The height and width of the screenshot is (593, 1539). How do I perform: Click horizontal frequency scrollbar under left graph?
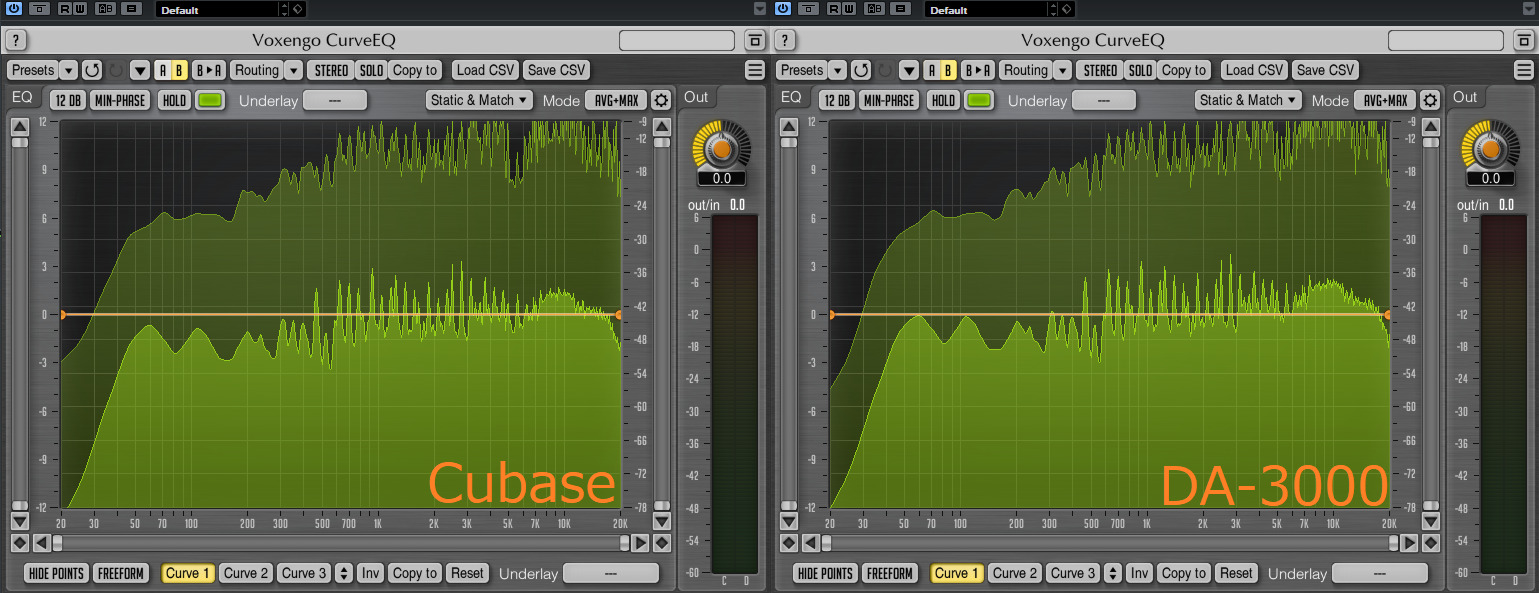[x=341, y=543]
